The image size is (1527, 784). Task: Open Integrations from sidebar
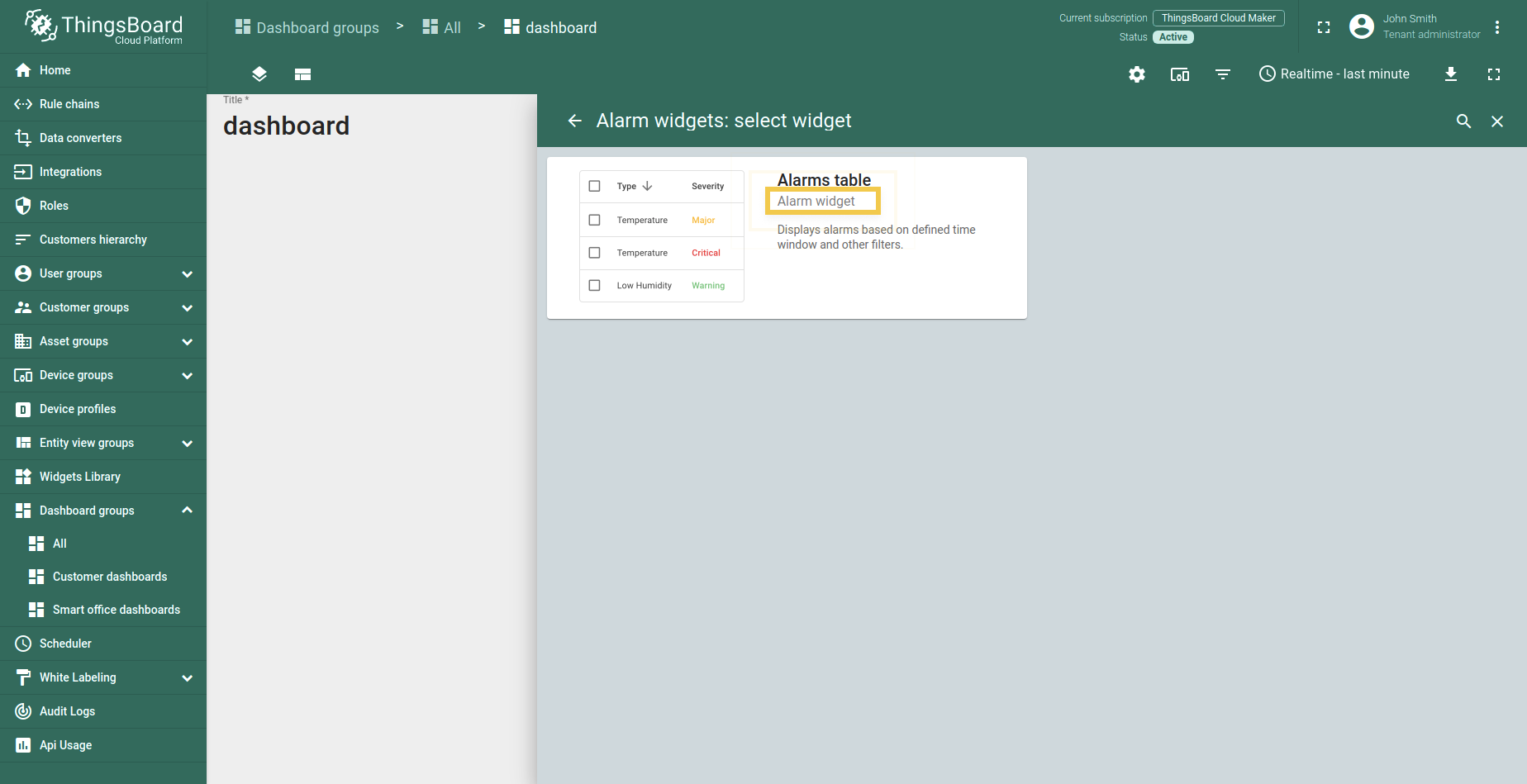coord(103,172)
